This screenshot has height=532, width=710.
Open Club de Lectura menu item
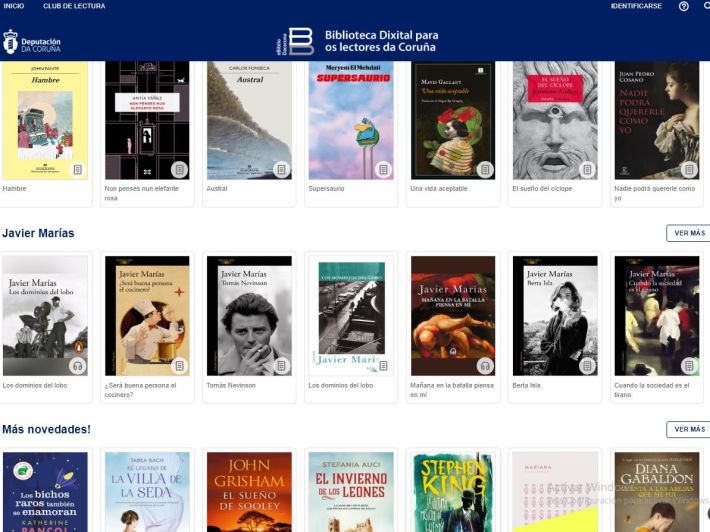[74, 6]
